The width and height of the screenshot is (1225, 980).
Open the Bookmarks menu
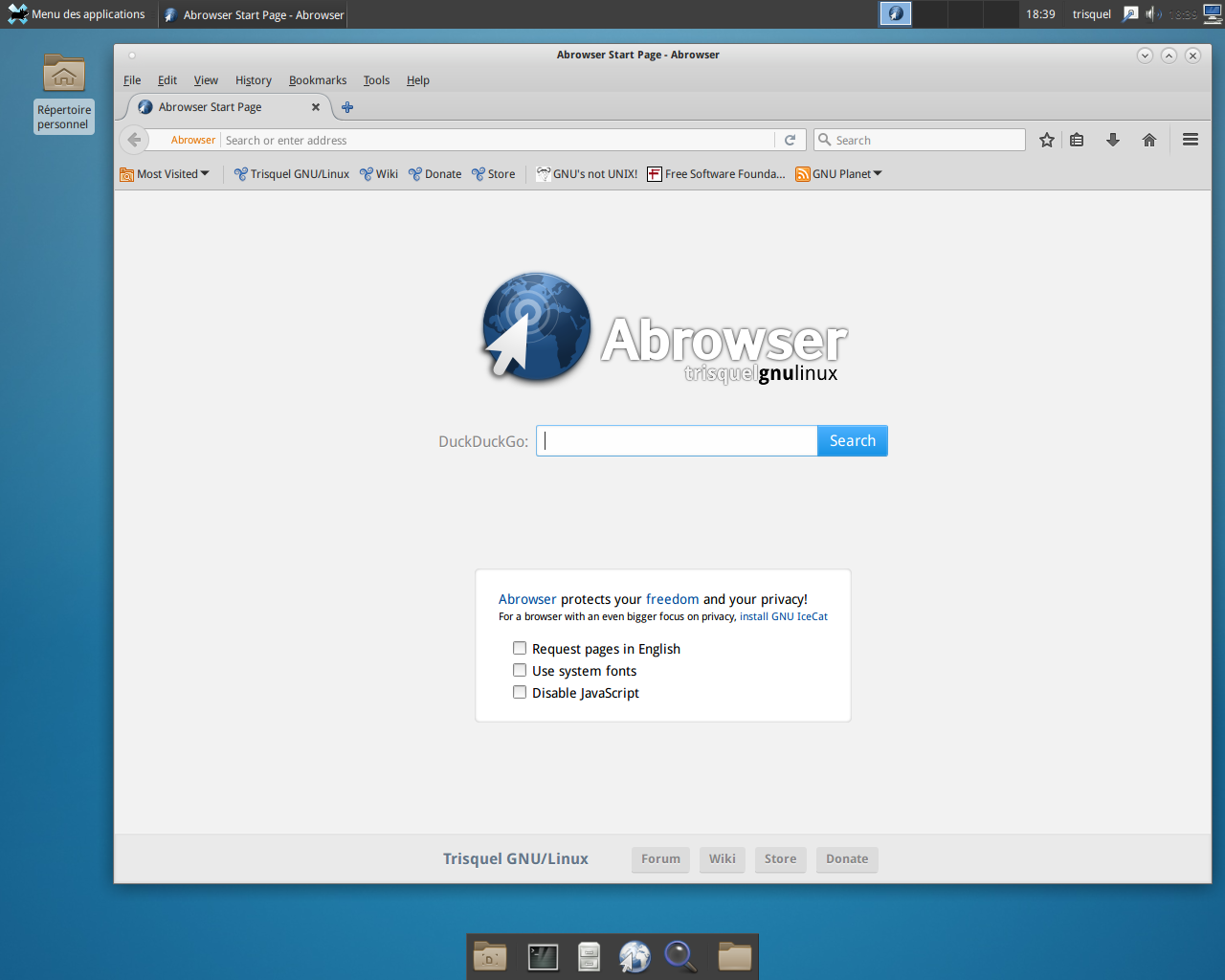click(318, 80)
